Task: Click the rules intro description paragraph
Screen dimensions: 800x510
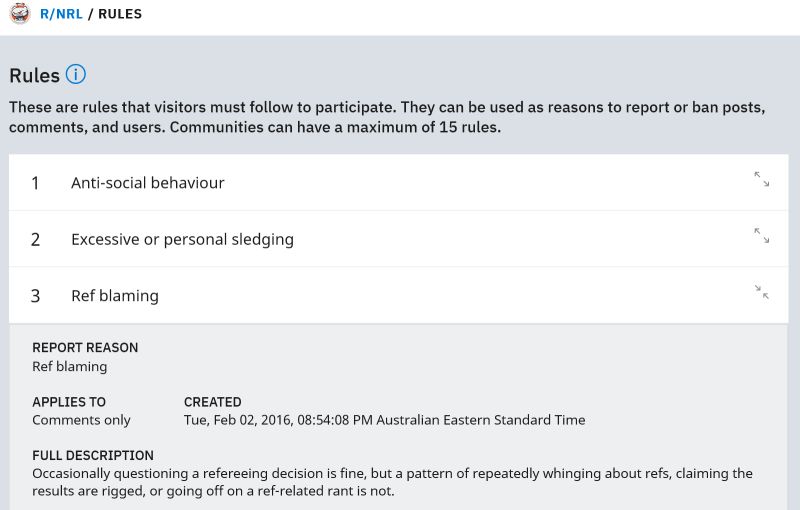Action: point(387,117)
